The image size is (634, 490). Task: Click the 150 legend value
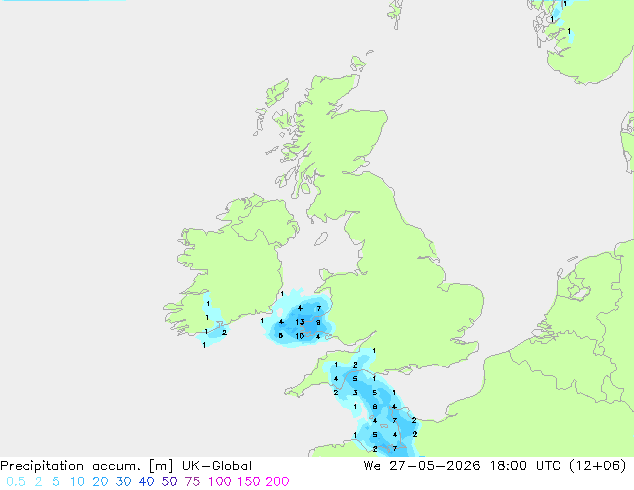(249, 482)
